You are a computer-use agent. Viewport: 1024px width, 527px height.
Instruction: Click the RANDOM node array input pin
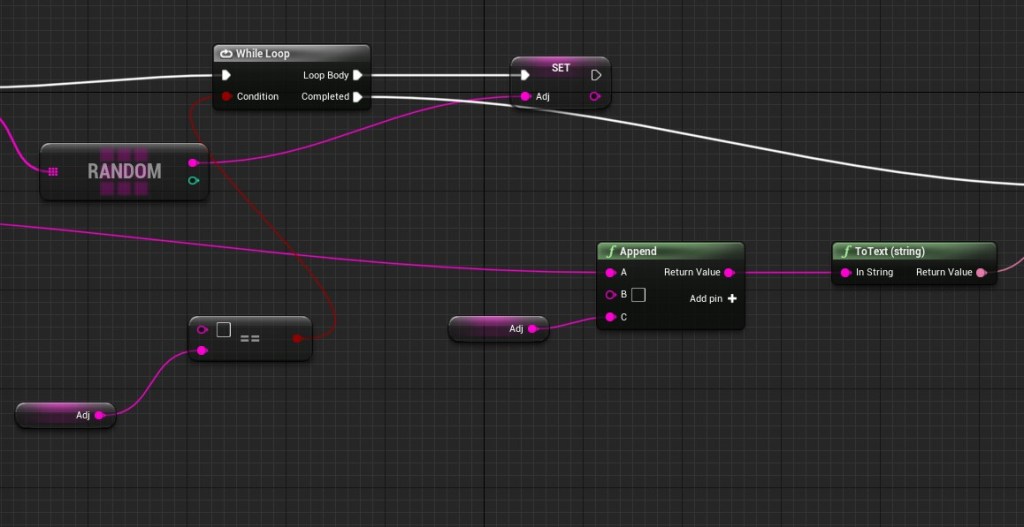(x=53, y=171)
